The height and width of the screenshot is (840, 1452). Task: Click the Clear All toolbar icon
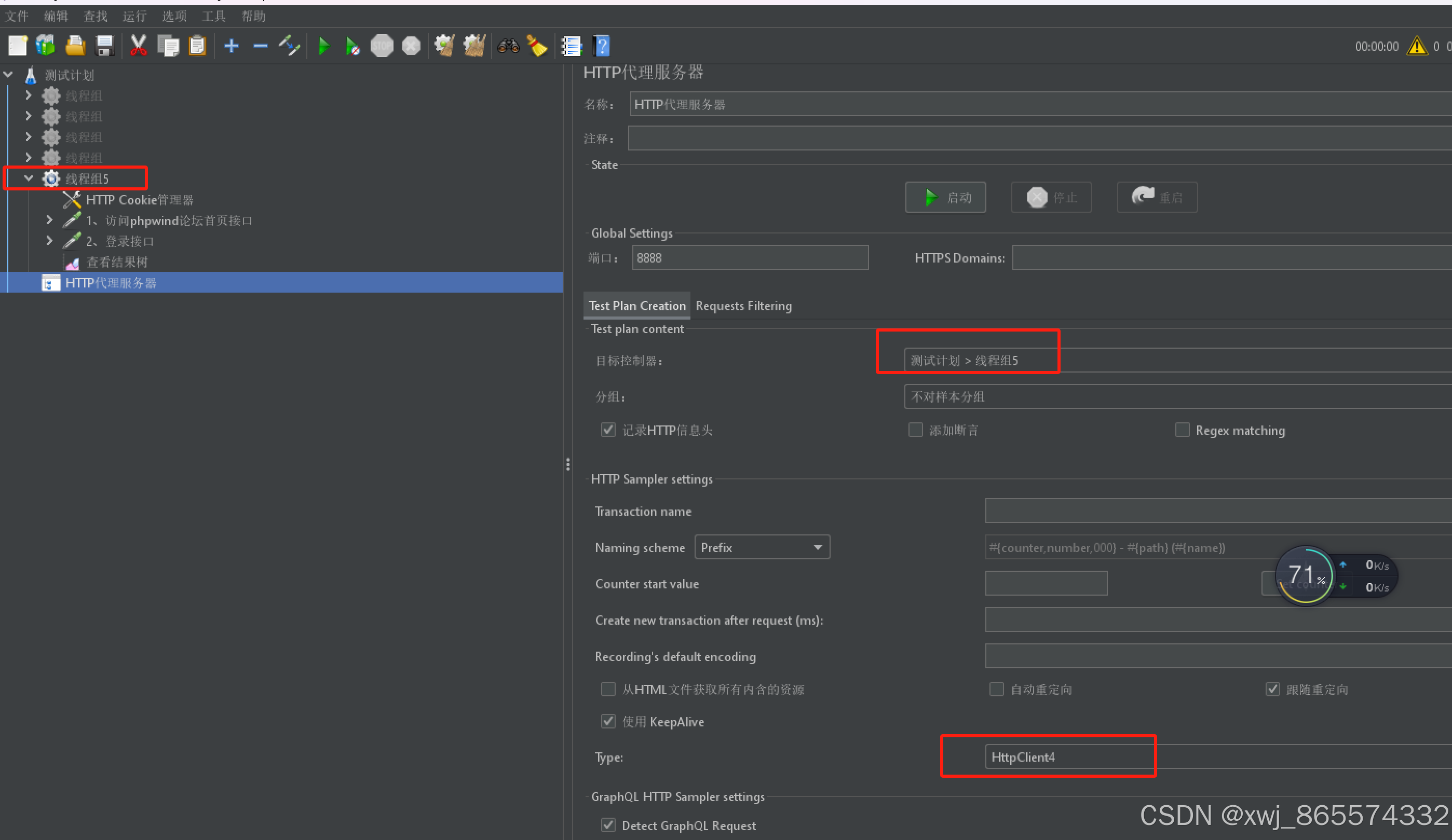tap(475, 46)
